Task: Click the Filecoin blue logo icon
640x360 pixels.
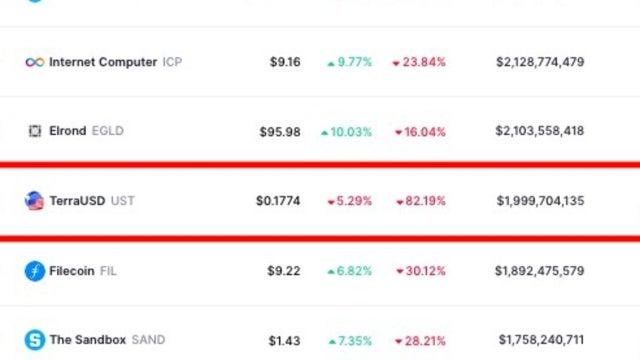Action: (x=35, y=271)
